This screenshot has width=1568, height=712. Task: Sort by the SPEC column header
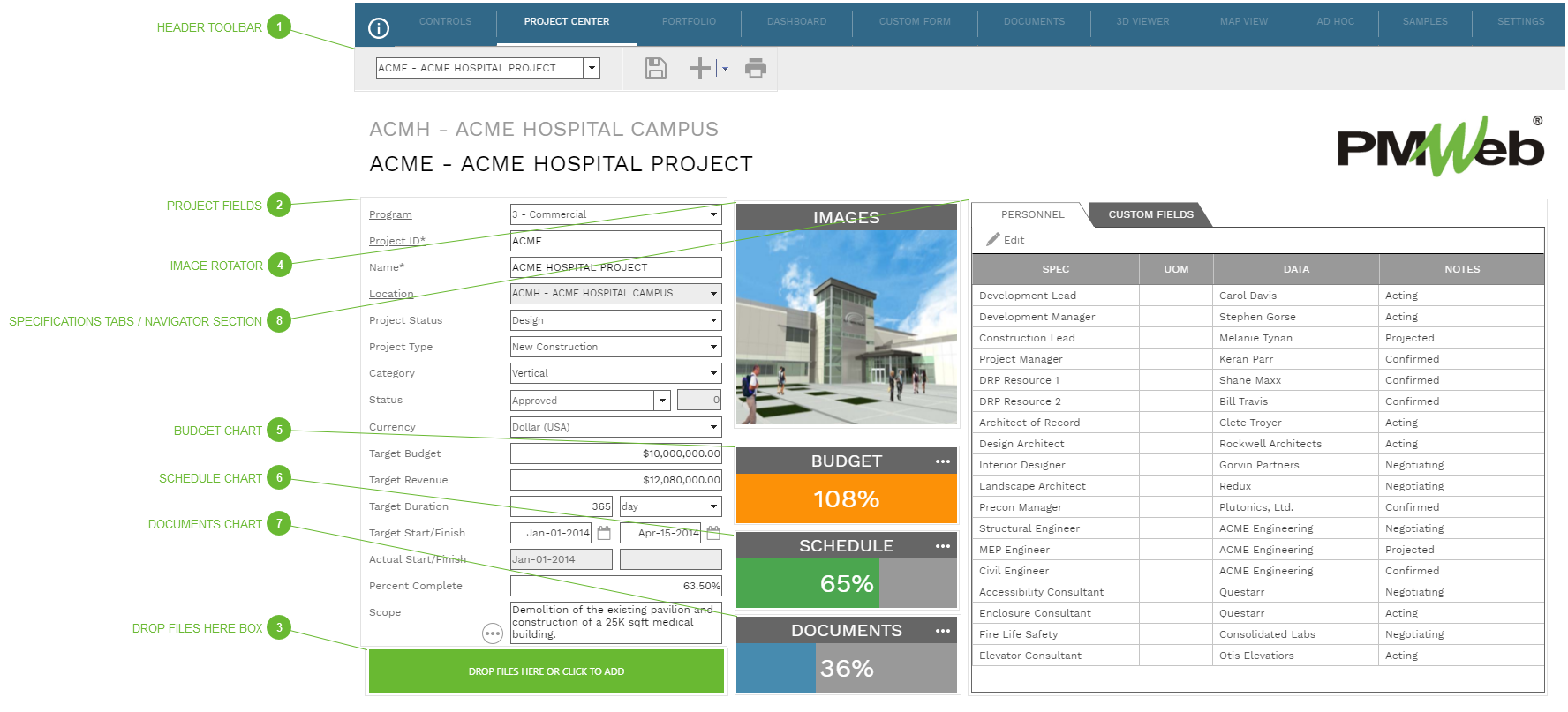[1055, 269]
